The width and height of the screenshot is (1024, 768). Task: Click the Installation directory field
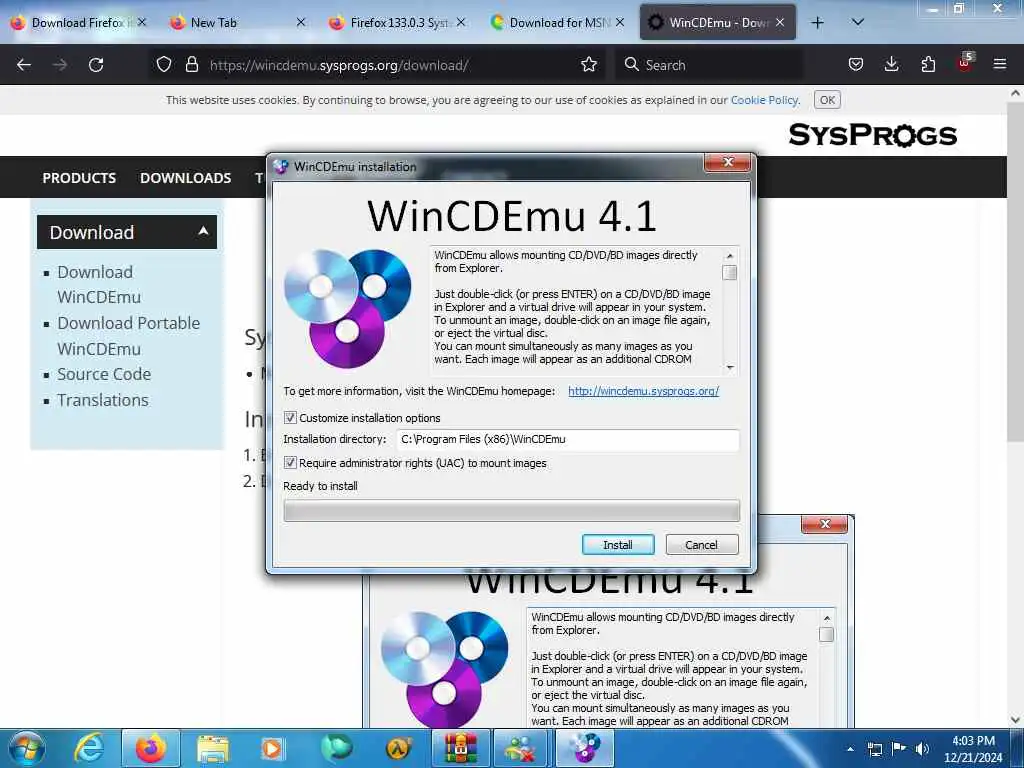[x=568, y=440]
